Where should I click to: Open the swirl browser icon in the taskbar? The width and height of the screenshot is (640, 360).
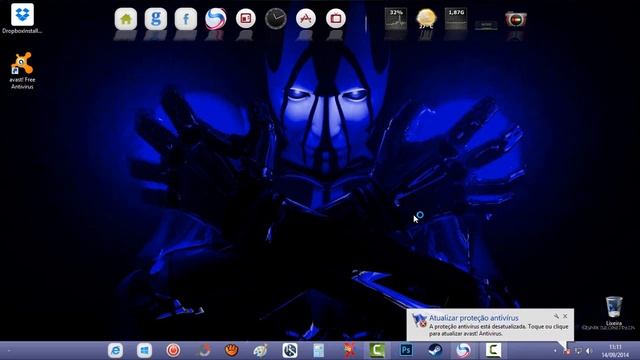pyautogui.click(x=464, y=350)
